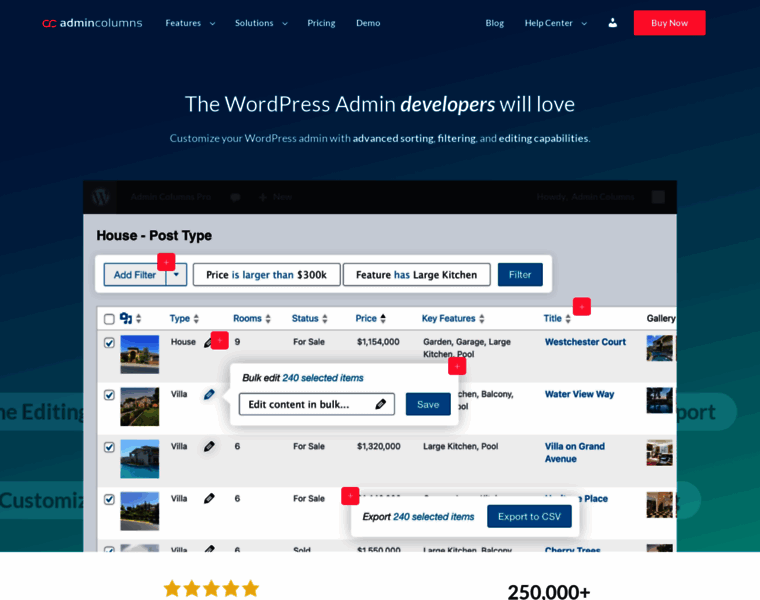
Task: Open the Pricing page
Action: 321,23
